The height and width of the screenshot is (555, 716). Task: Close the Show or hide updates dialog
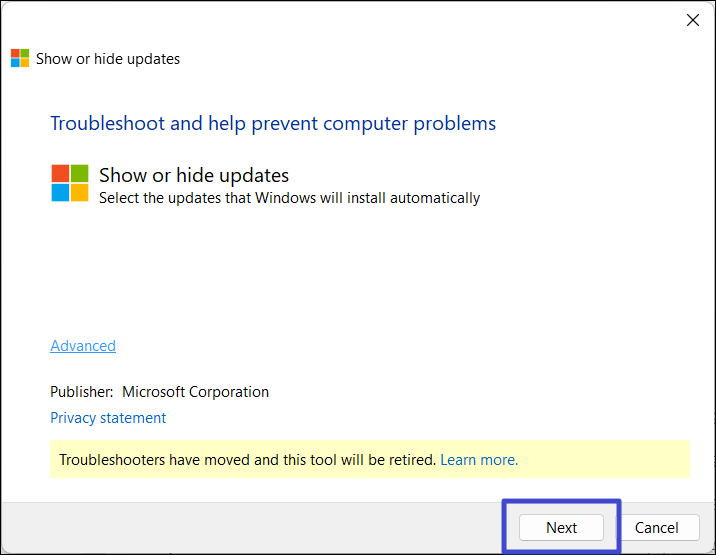692,20
